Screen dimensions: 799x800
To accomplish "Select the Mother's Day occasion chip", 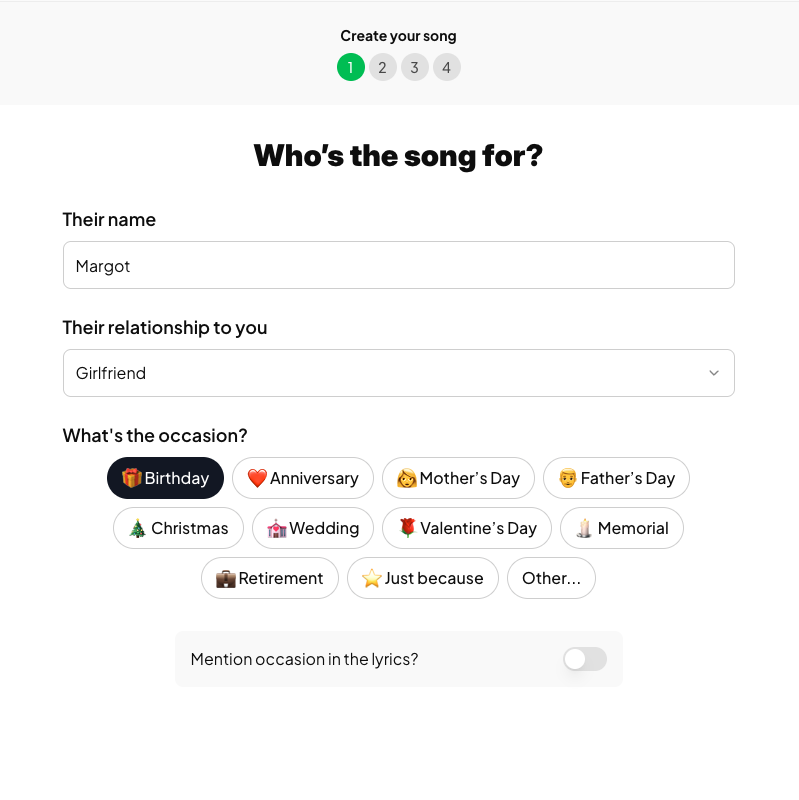I will 458,478.
